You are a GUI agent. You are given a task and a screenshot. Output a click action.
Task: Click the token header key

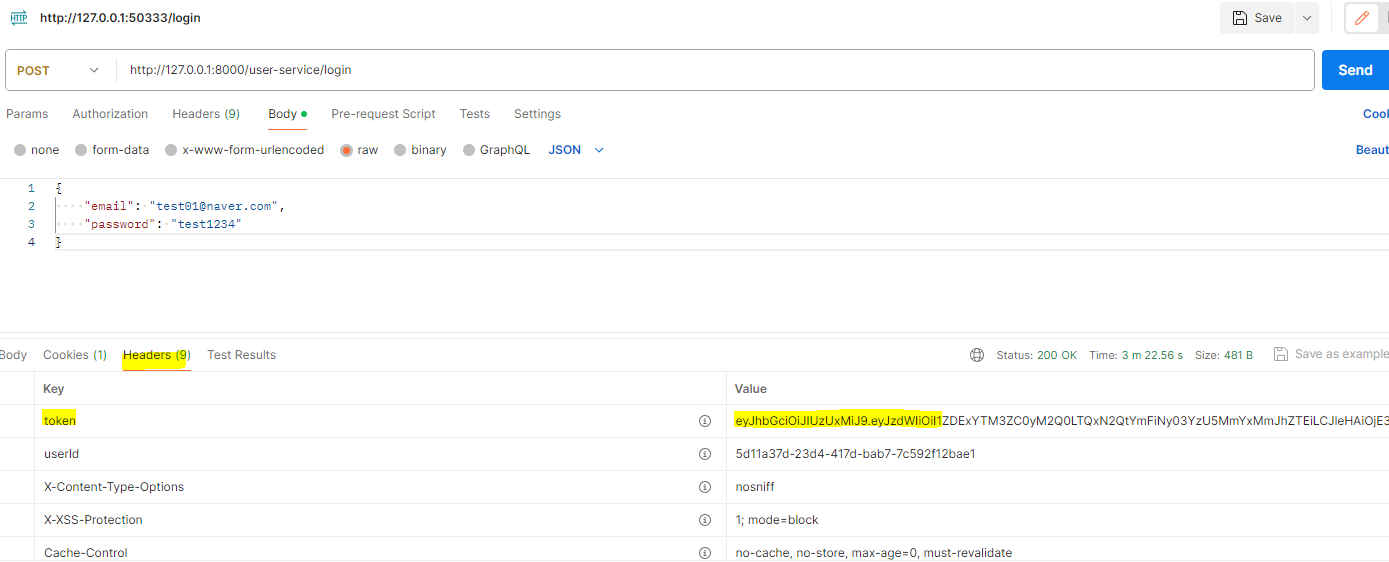(x=60, y=421)
